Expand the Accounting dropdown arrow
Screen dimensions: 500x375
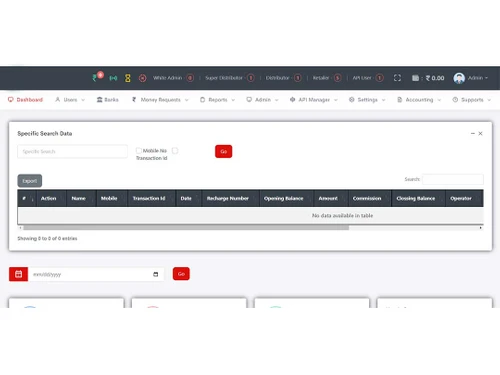[x=439, y=100]
